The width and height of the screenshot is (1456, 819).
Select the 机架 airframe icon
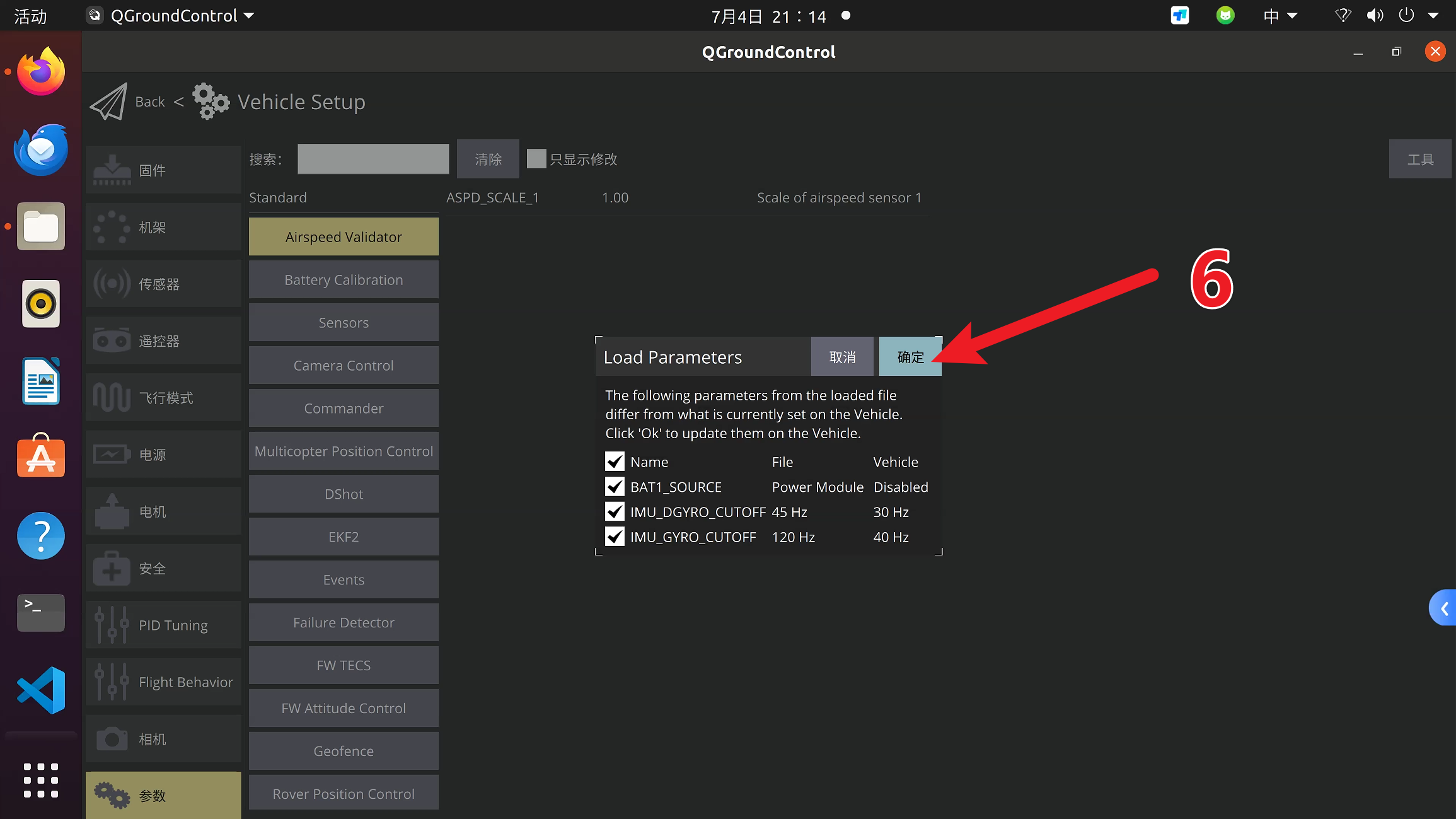(x=112, y=227)
